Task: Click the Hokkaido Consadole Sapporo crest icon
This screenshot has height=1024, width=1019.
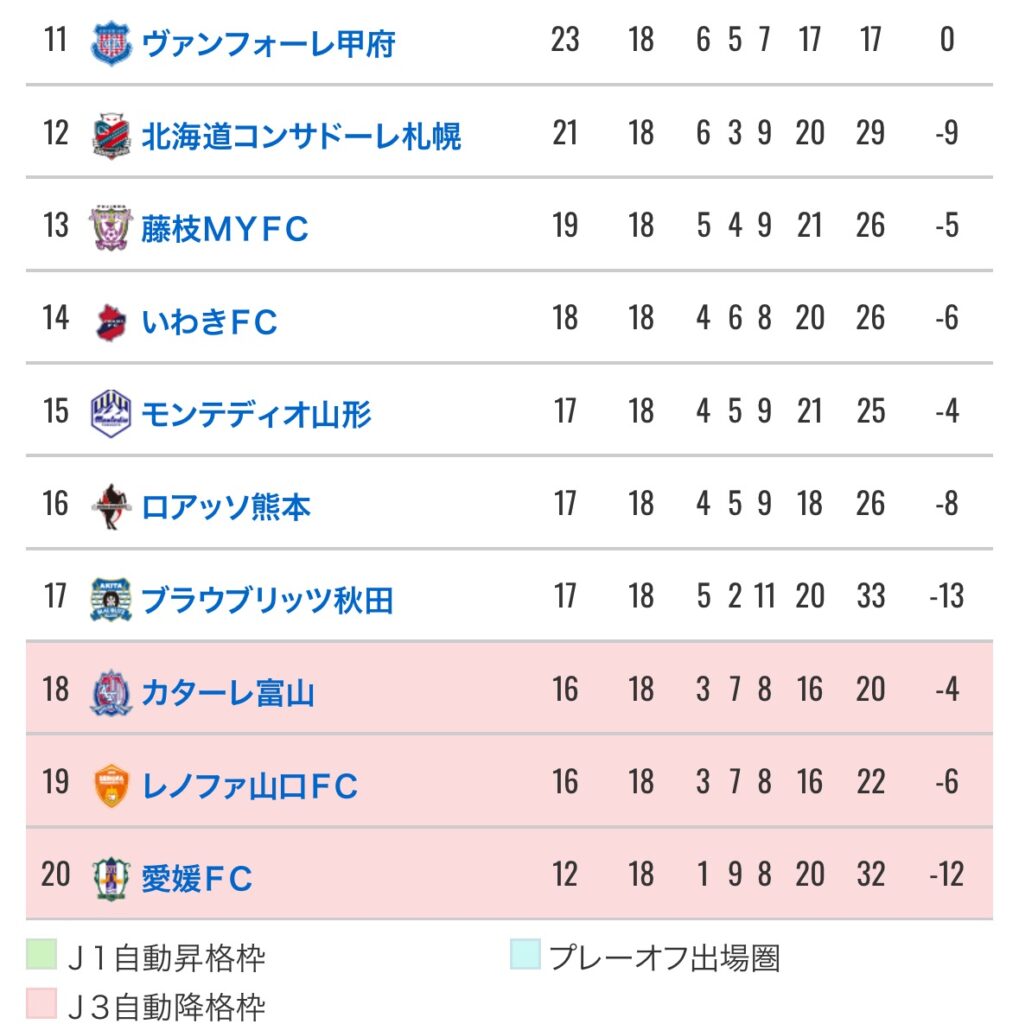Action: tap(111, 136)
